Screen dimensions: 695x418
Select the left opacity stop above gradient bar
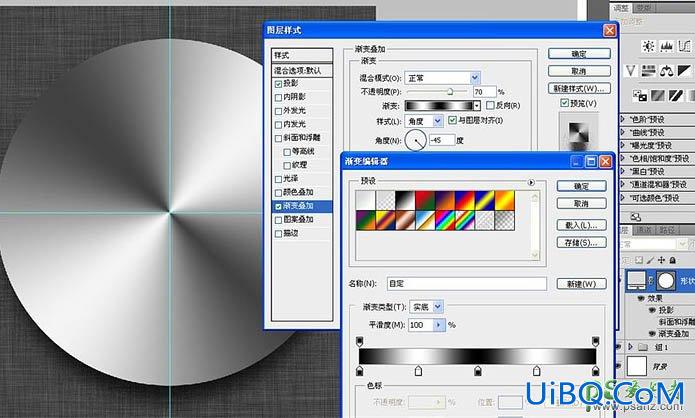tap(360, 341)
